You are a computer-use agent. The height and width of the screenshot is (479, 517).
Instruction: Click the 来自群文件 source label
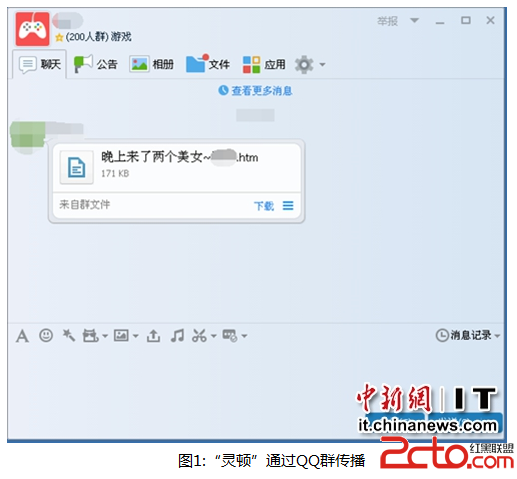click(85, 204)
